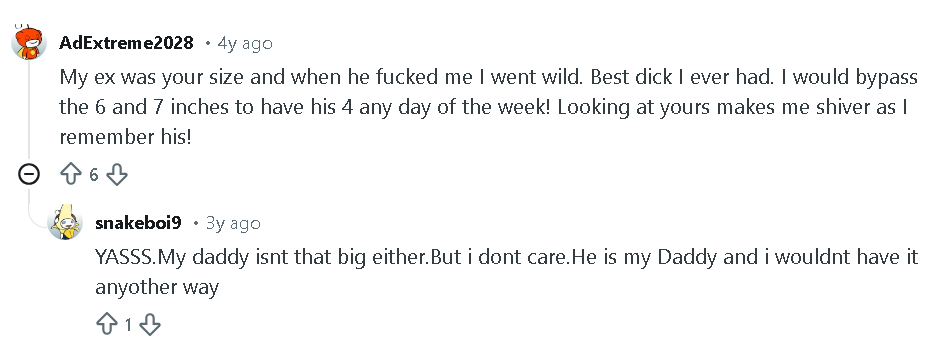939x364 pixels.
Task: Open permalink from '3y ago' timestamp
Action: point(234,223)
